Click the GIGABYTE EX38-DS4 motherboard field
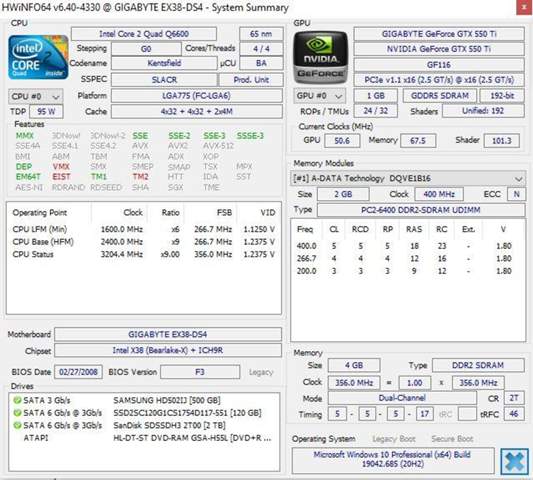 [168, 334]
